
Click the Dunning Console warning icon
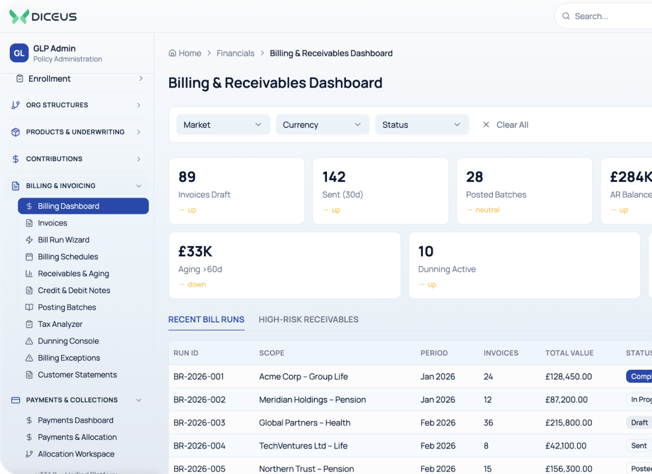coord(29,341)
